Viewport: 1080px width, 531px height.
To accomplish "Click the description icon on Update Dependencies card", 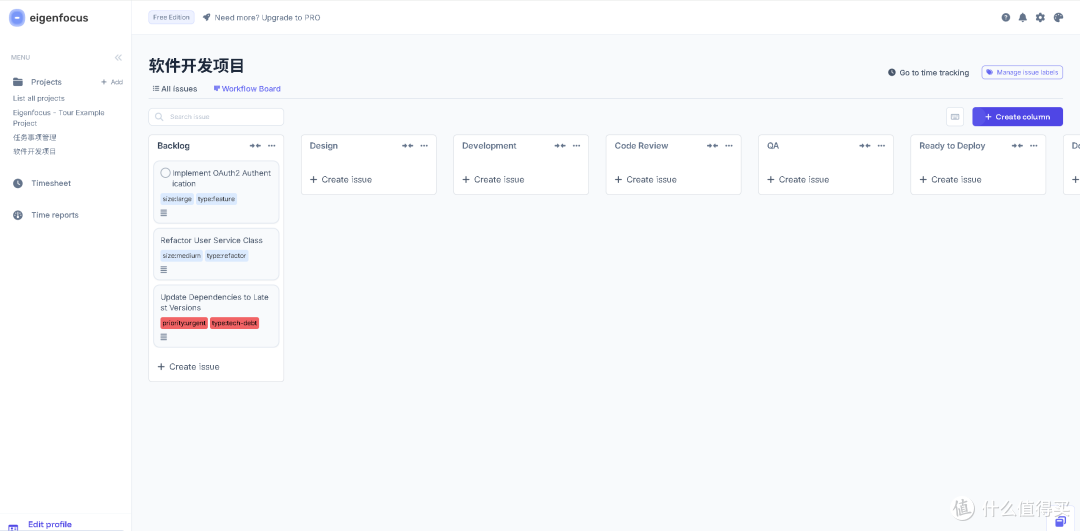I will 164,337.
